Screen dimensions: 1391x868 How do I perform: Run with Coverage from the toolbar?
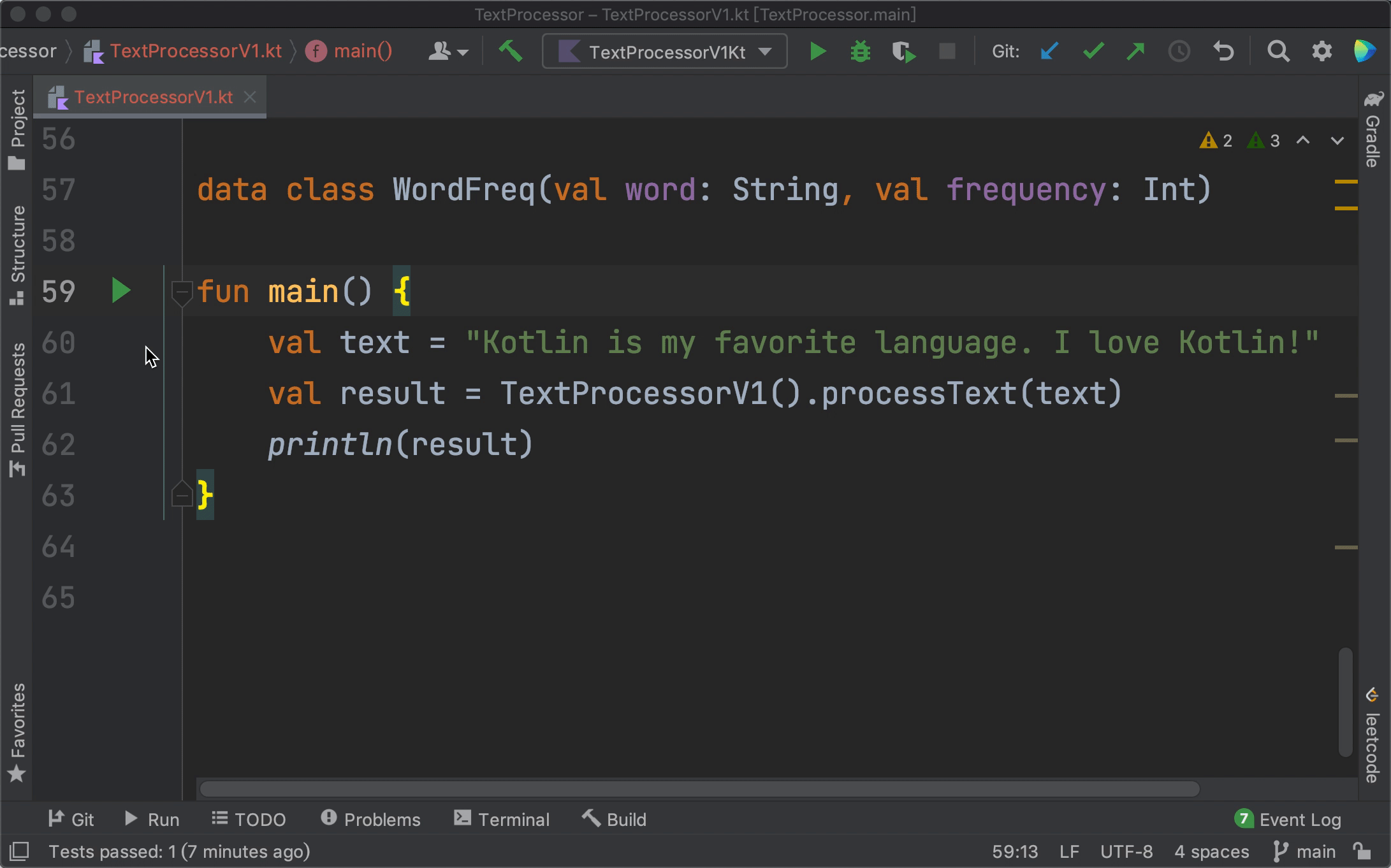pos(903,52)
